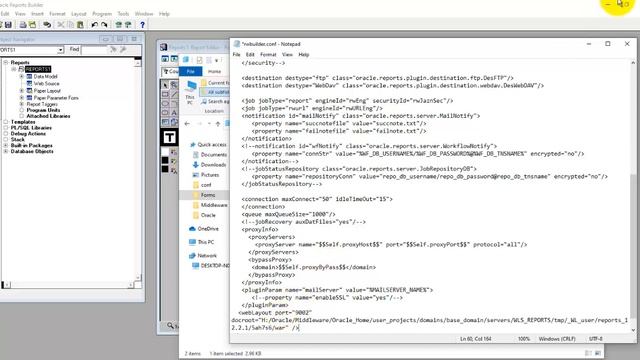This screenshot has width=640, height=360.
Task: Click the details view icon in Explorer status bar
Action: point(588,353)
